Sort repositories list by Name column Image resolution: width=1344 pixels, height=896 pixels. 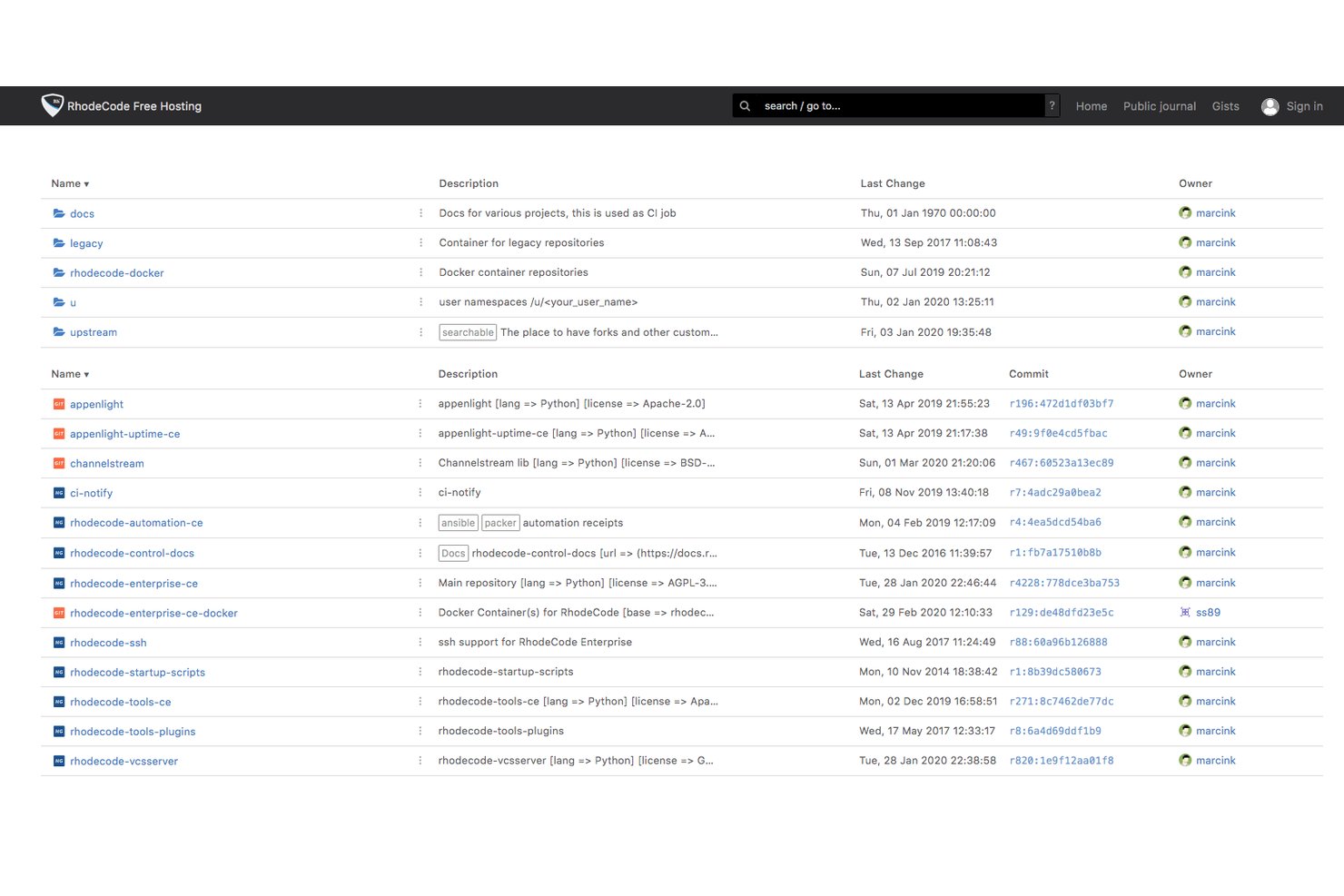click(x=70, y=374)
